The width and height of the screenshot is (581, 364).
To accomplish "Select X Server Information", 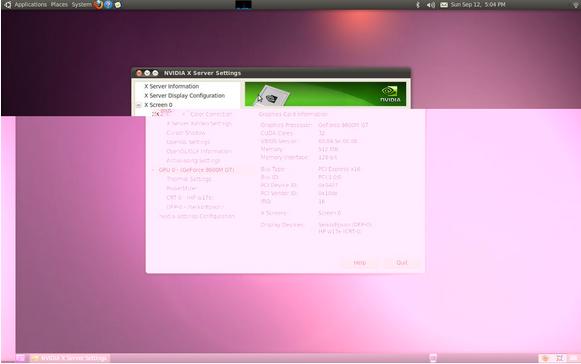I will 172,86.
